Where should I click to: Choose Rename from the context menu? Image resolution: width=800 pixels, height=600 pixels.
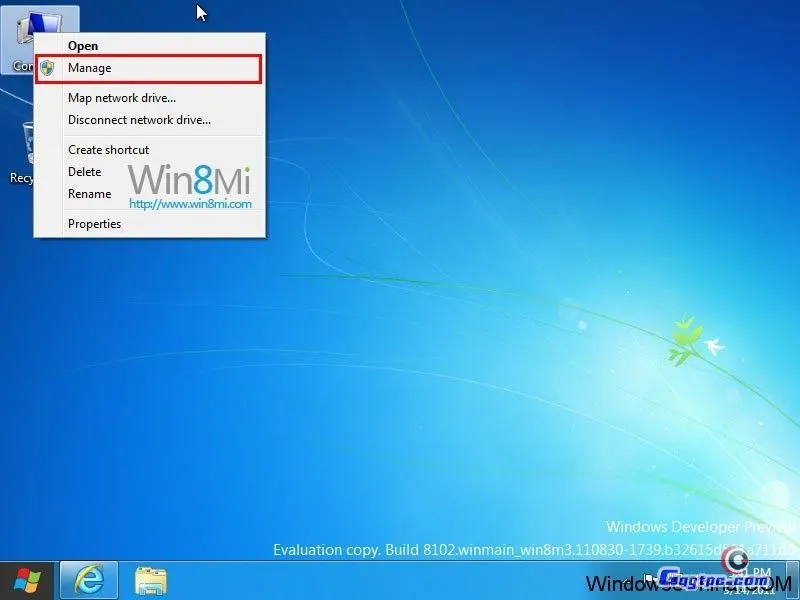tap(89, 194)
